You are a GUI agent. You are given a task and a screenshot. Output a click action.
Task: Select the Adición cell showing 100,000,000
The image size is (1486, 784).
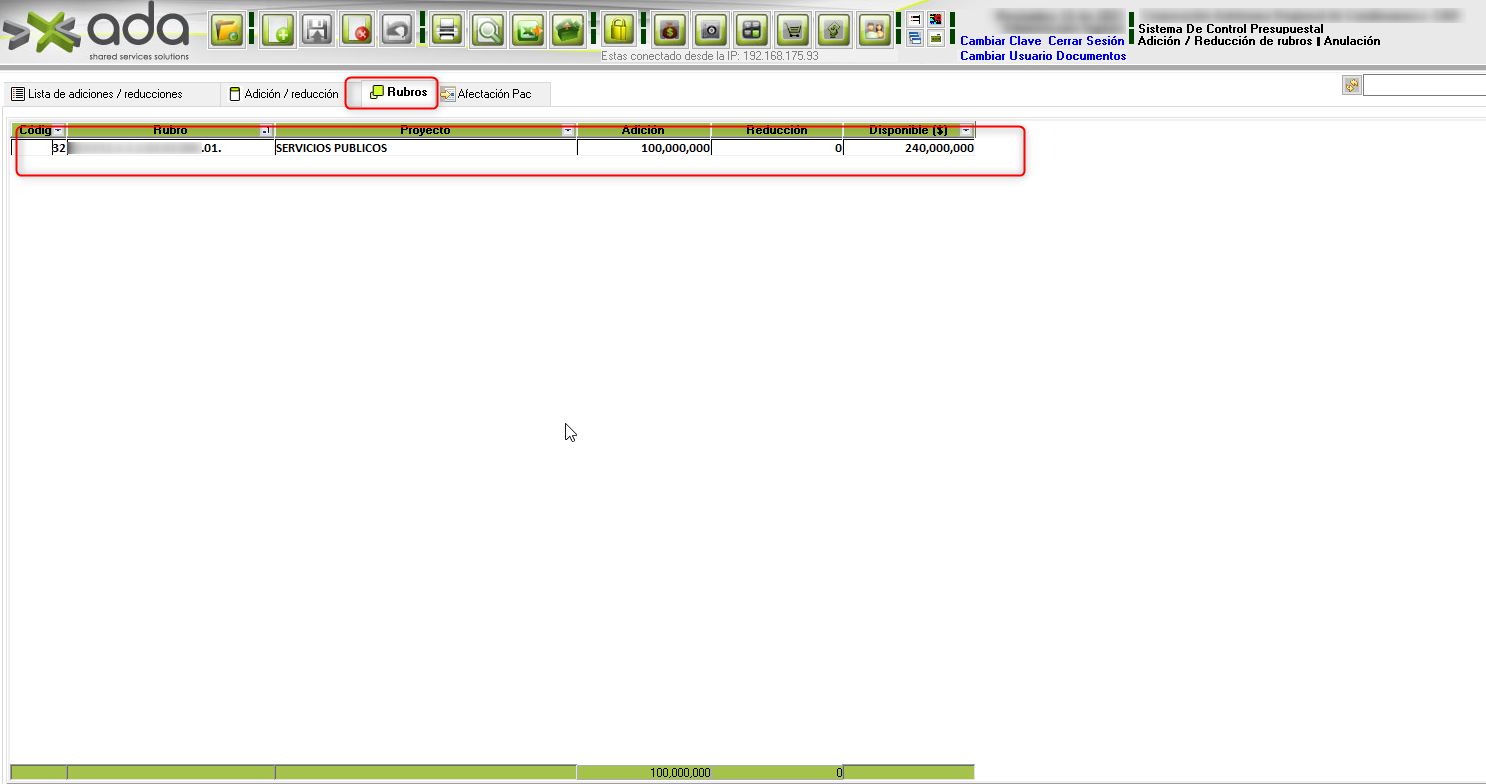click(644, 148)
